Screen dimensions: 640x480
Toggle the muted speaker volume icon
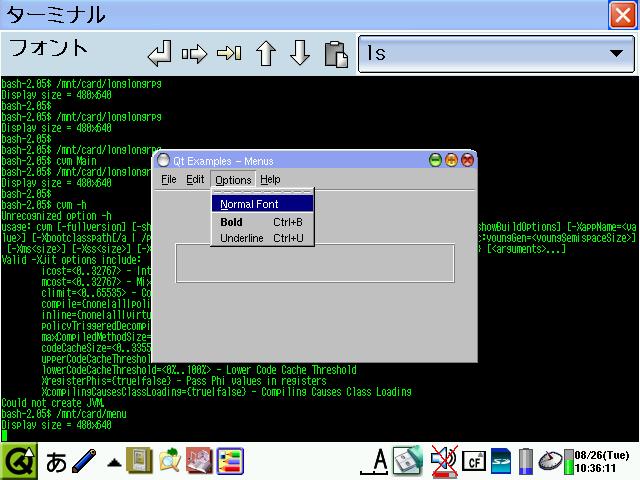click(x=444, y=462)
